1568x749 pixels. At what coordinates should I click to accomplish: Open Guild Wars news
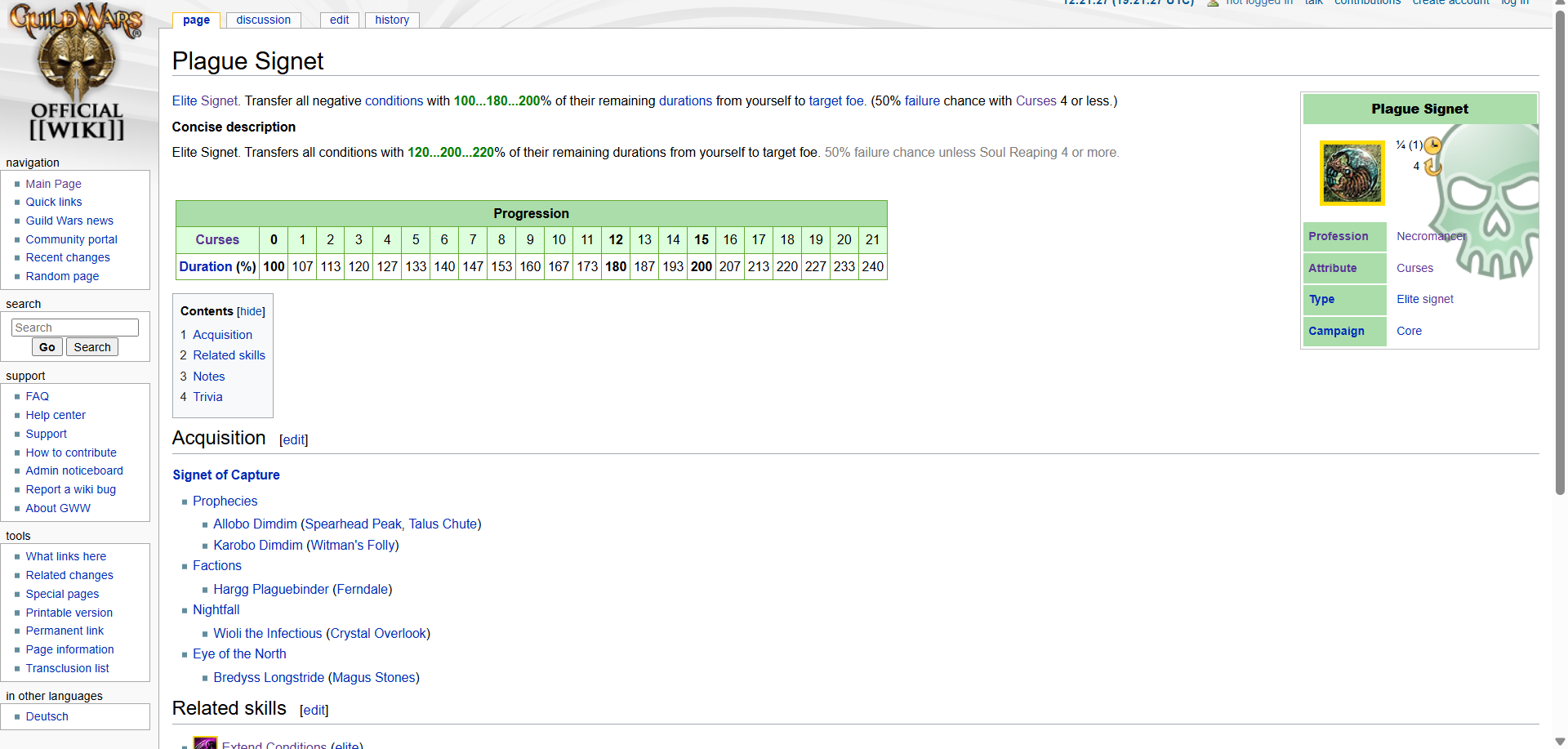click(69, 221)
